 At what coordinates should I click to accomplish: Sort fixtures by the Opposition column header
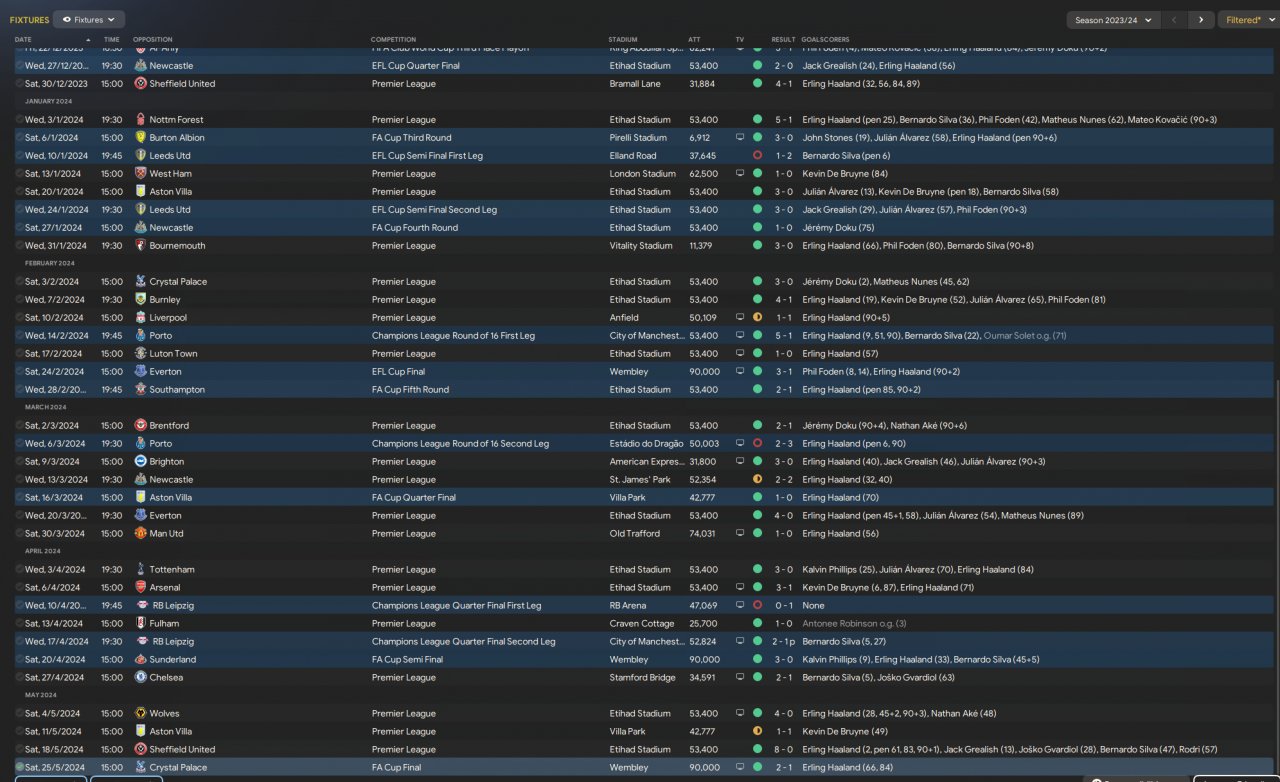pyautogui.click(x=152, y=40)
